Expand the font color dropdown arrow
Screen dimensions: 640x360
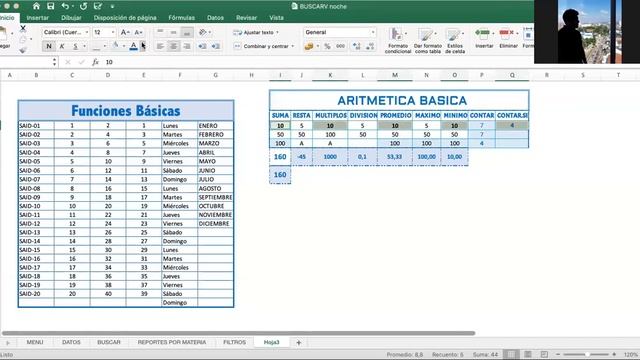click(x=143, y=46)
